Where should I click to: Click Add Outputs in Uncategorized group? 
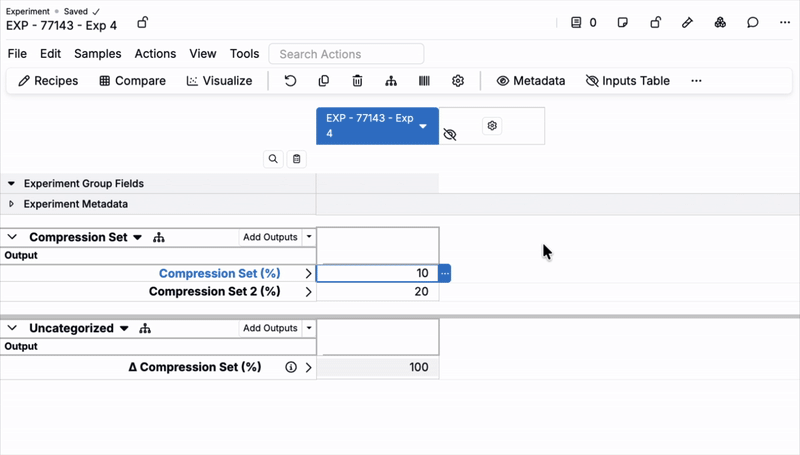click(270, 327)
